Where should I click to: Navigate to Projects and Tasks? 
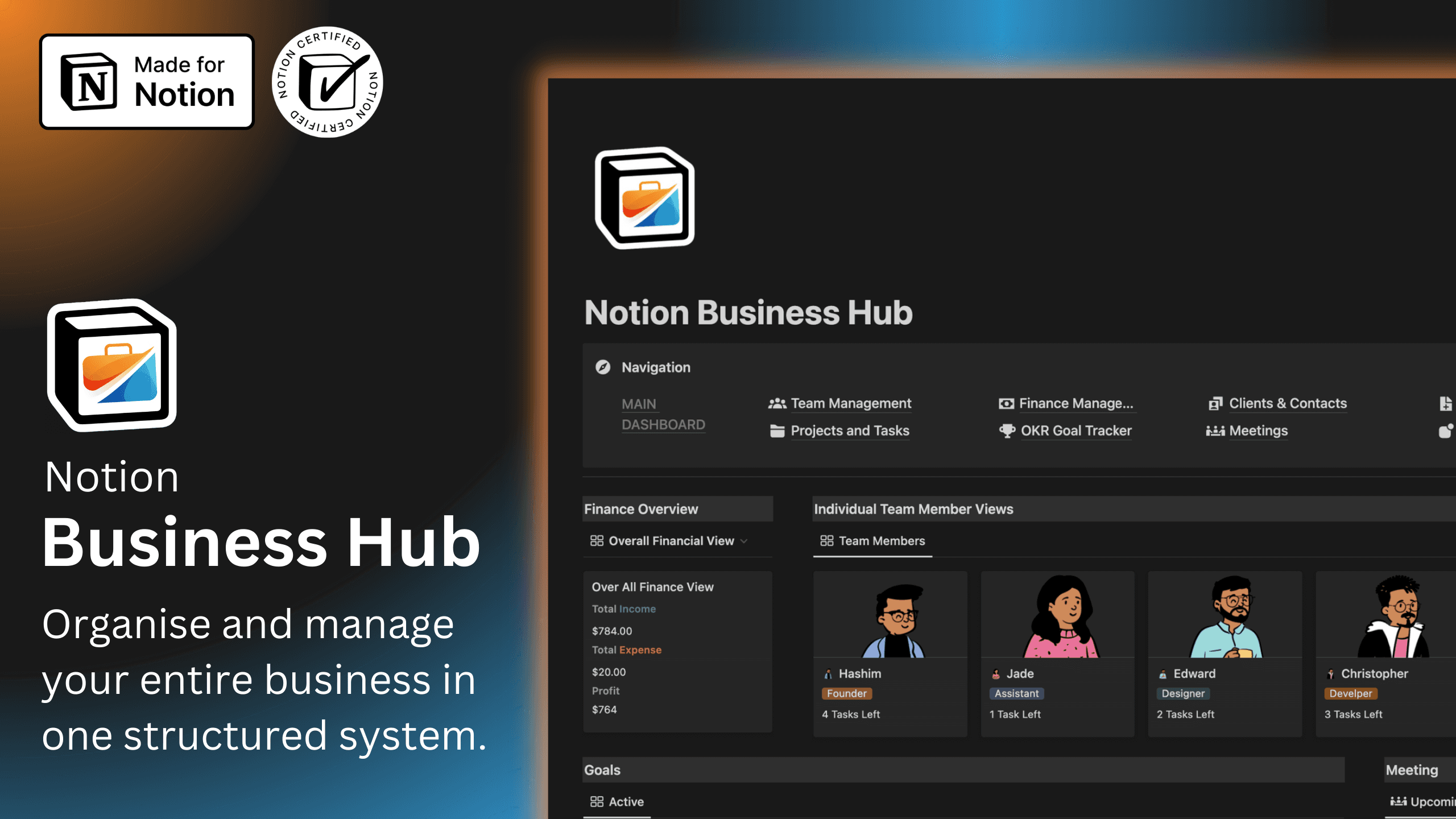coord(849,430)
